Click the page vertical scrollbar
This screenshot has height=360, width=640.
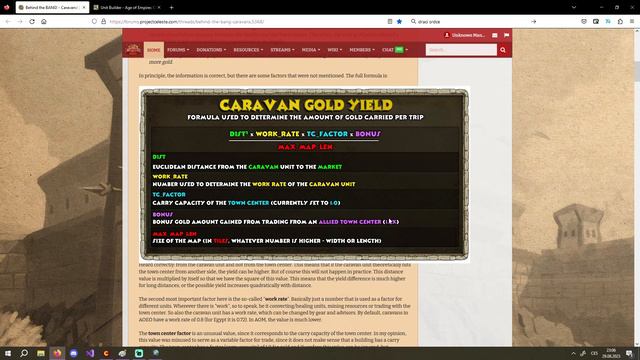[637, 188]
